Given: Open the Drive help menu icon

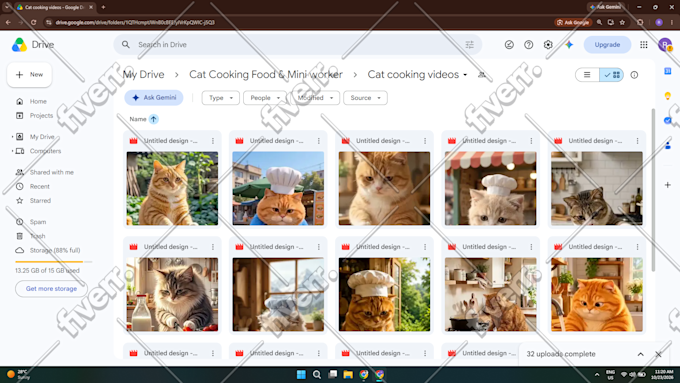Looking at the screenshot, I should [529, 45].
